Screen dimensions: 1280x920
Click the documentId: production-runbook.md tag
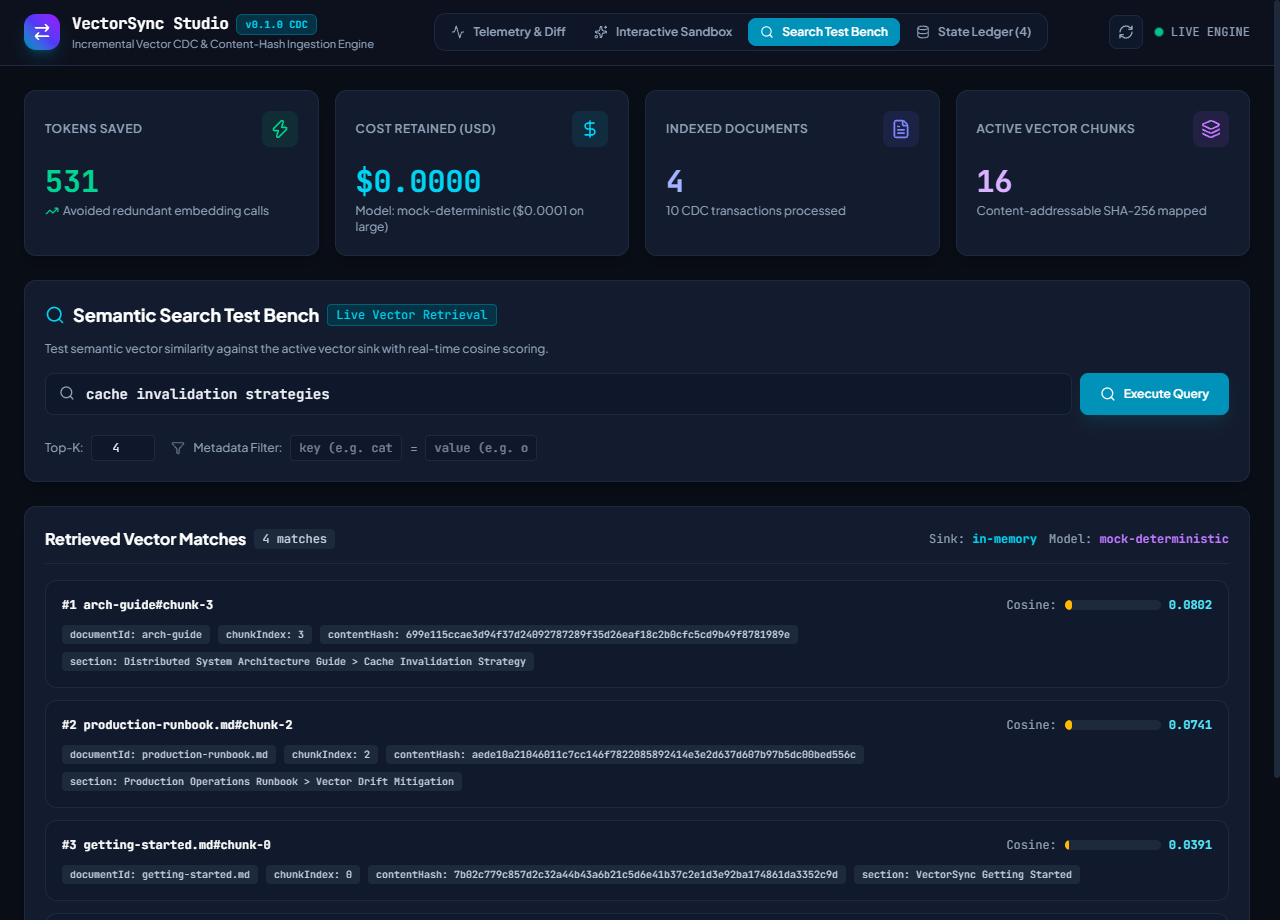169,754
